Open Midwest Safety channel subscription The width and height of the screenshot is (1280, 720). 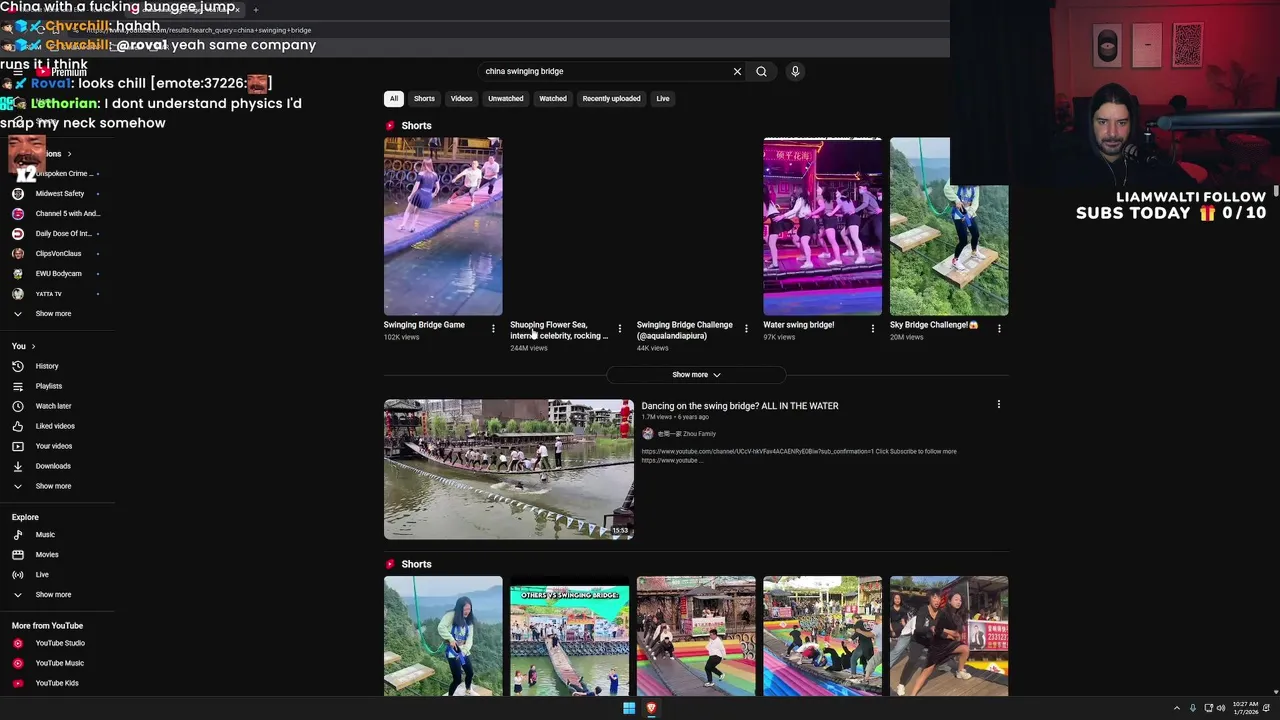click(60, 194)
